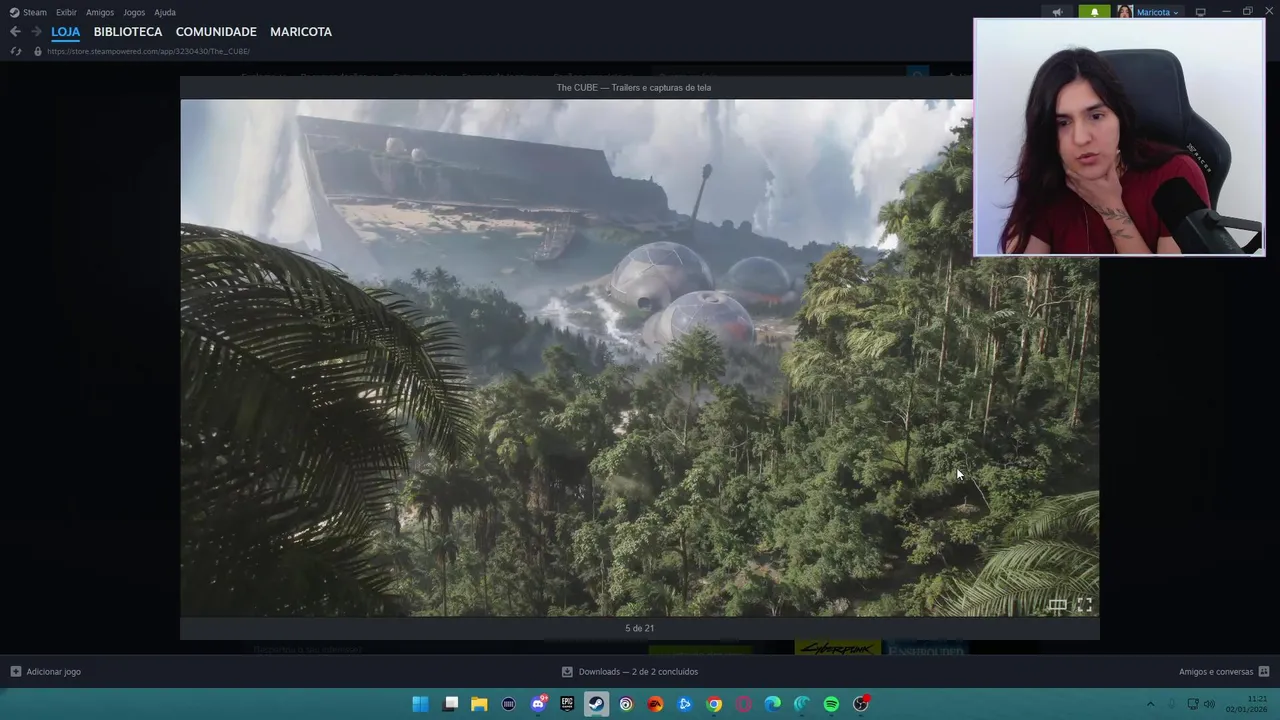The height and width of the screenshot is (720, 1280).
Task: Open the volume control in system tray
Action: coord(1209,704)
